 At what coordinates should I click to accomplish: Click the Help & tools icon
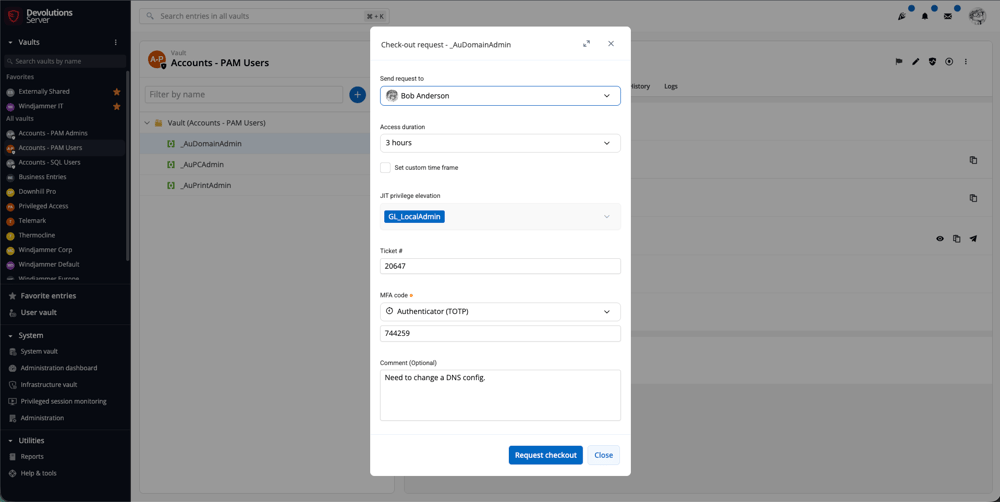pyautogui.click(x=13, y=473)
